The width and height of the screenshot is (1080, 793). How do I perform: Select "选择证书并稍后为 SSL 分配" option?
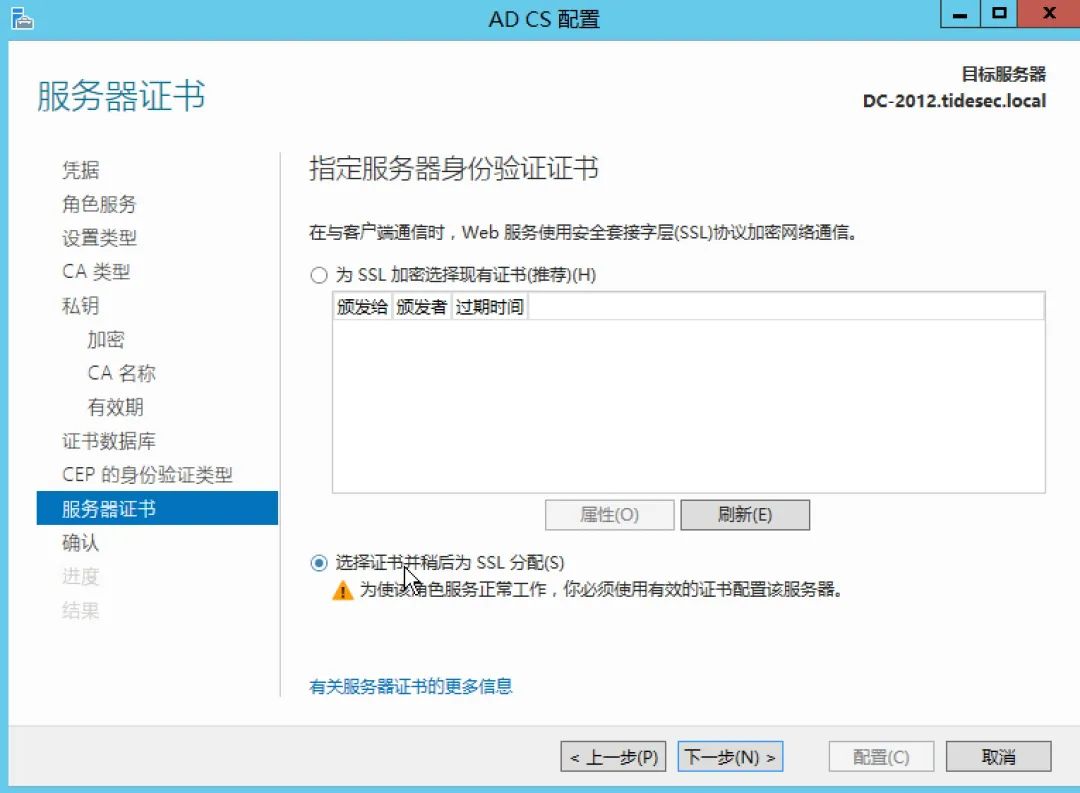point(319,562)
